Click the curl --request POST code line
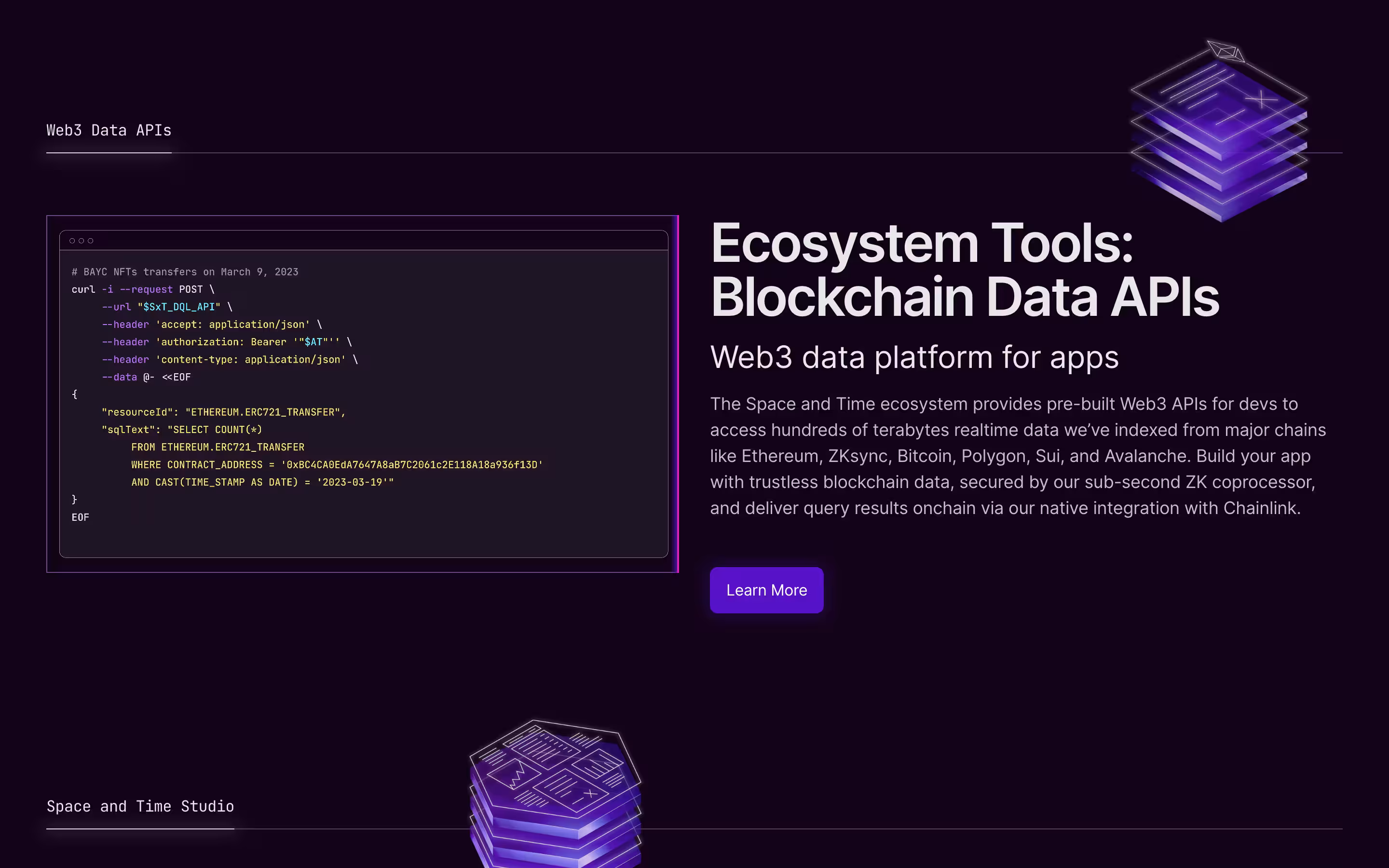 [x=143, y=289]
